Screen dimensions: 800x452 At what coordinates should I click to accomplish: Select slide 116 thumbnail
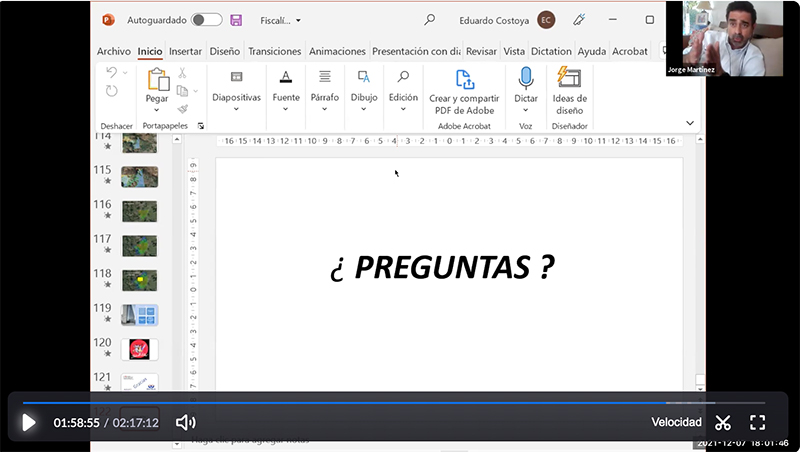(139, 211)
